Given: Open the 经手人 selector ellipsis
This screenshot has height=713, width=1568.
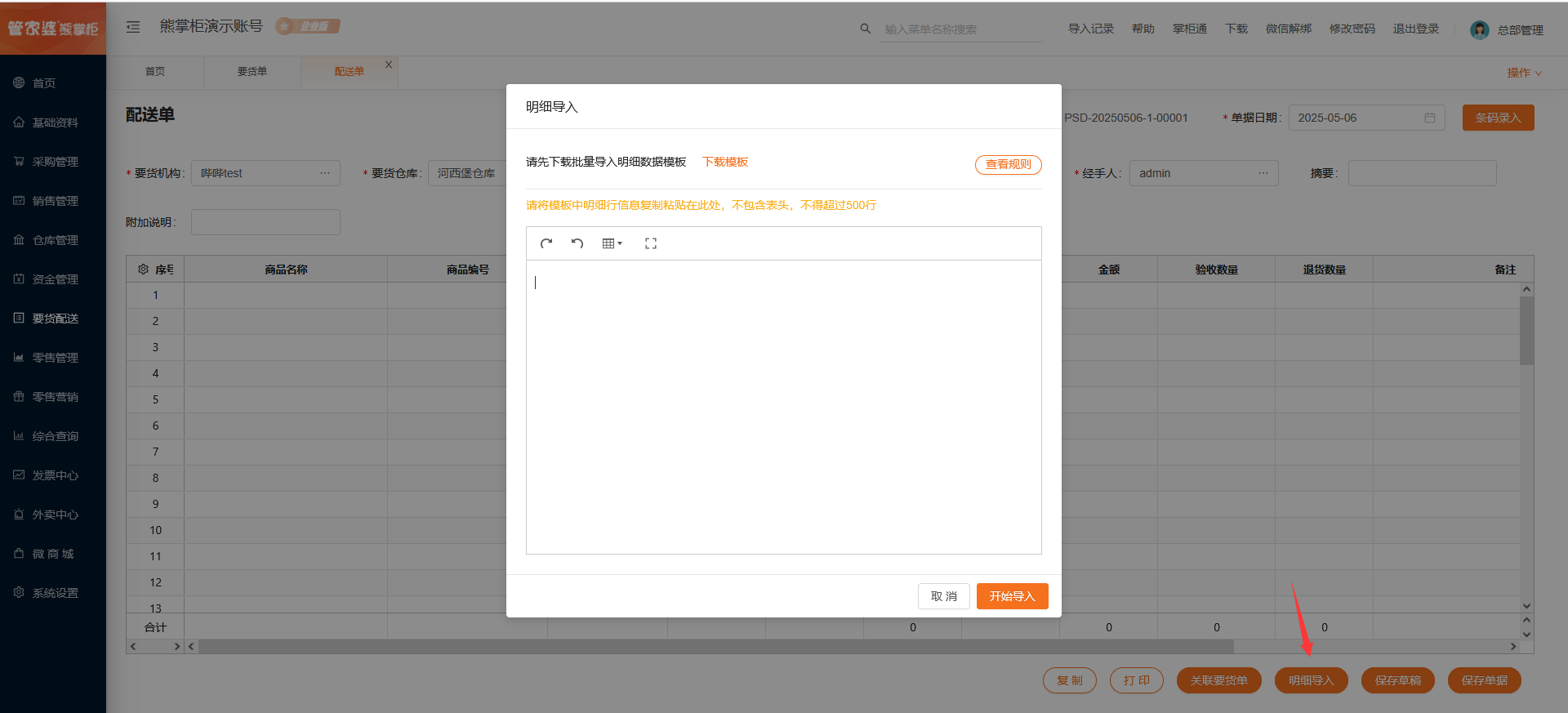Looking at the screenshot, I should (x=1263, y=173).
